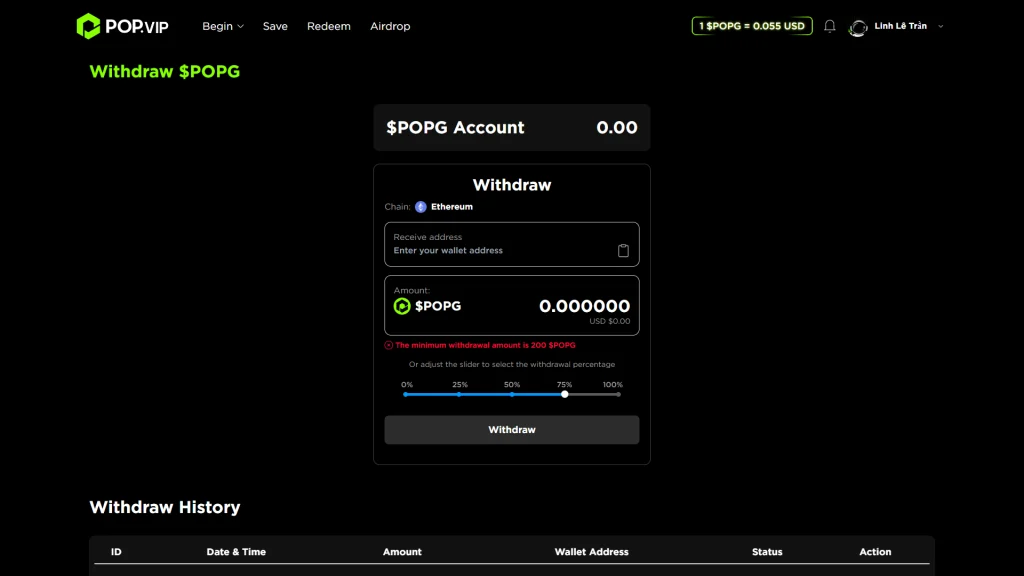This screenshot has width=1024, height=576.
Task: Click the $POPG token icon
Action: tap(402, 306)
